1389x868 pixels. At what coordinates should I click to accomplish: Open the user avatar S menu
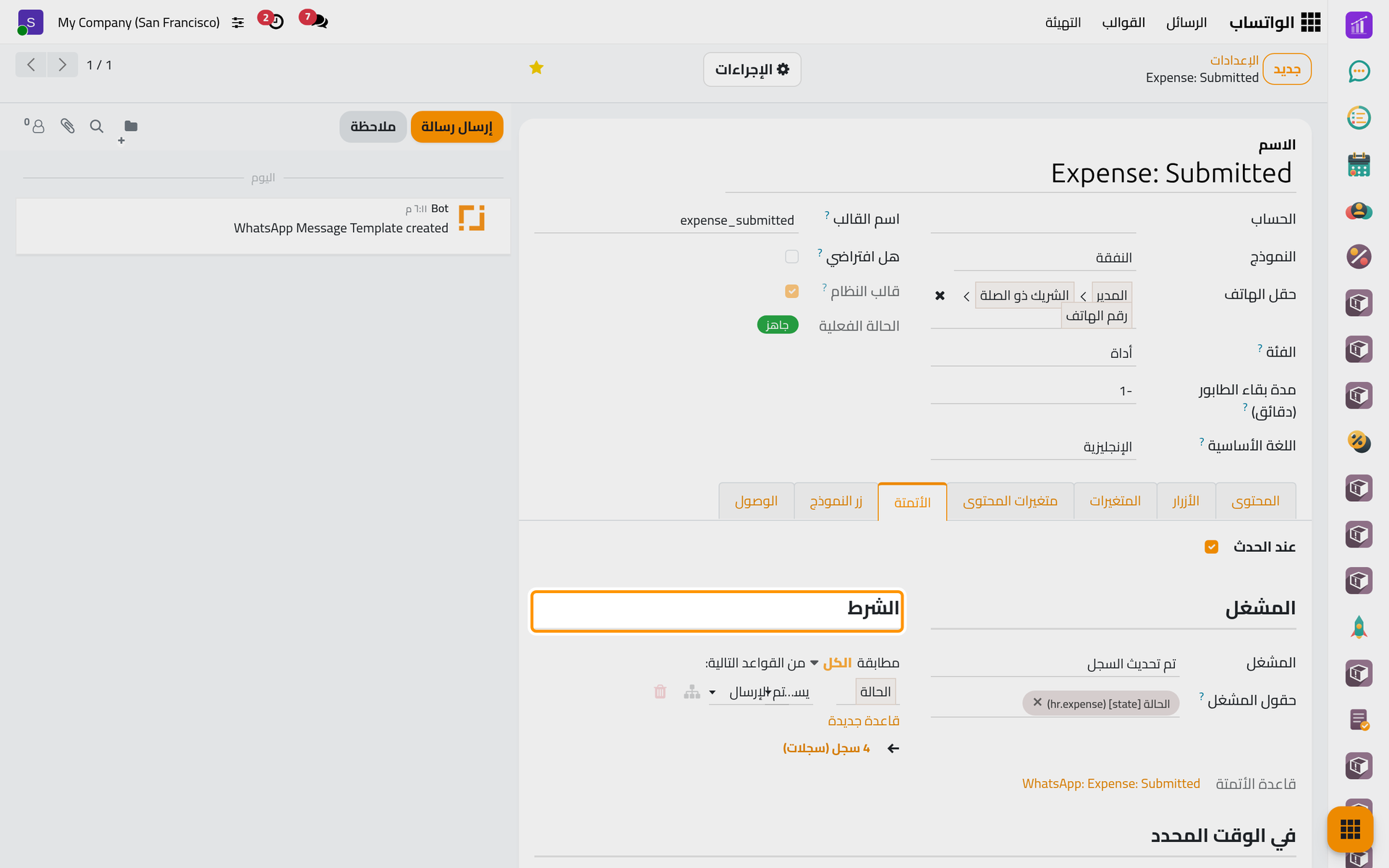pos(30,22)
